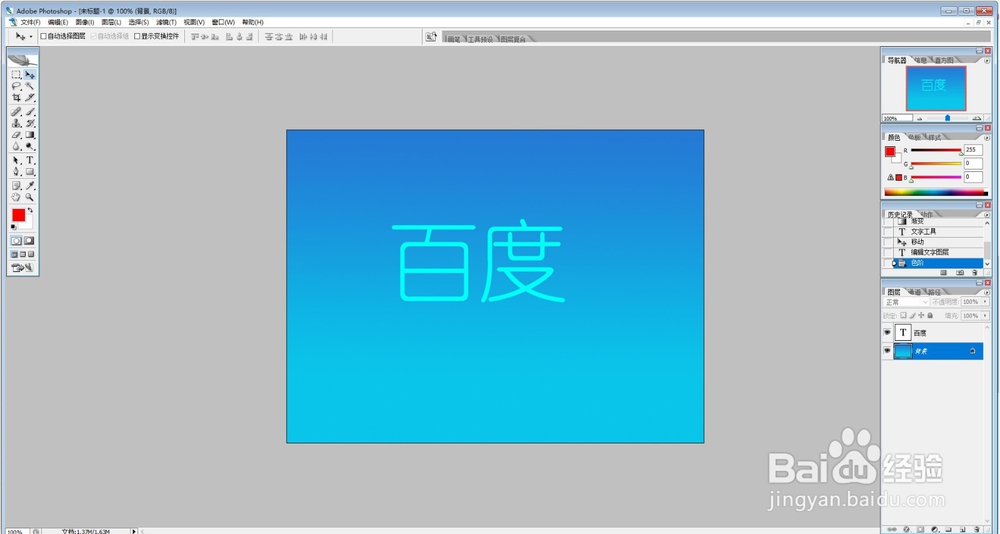
Task: Click the R channel slider in Color panel
Action: coord(936,151)
